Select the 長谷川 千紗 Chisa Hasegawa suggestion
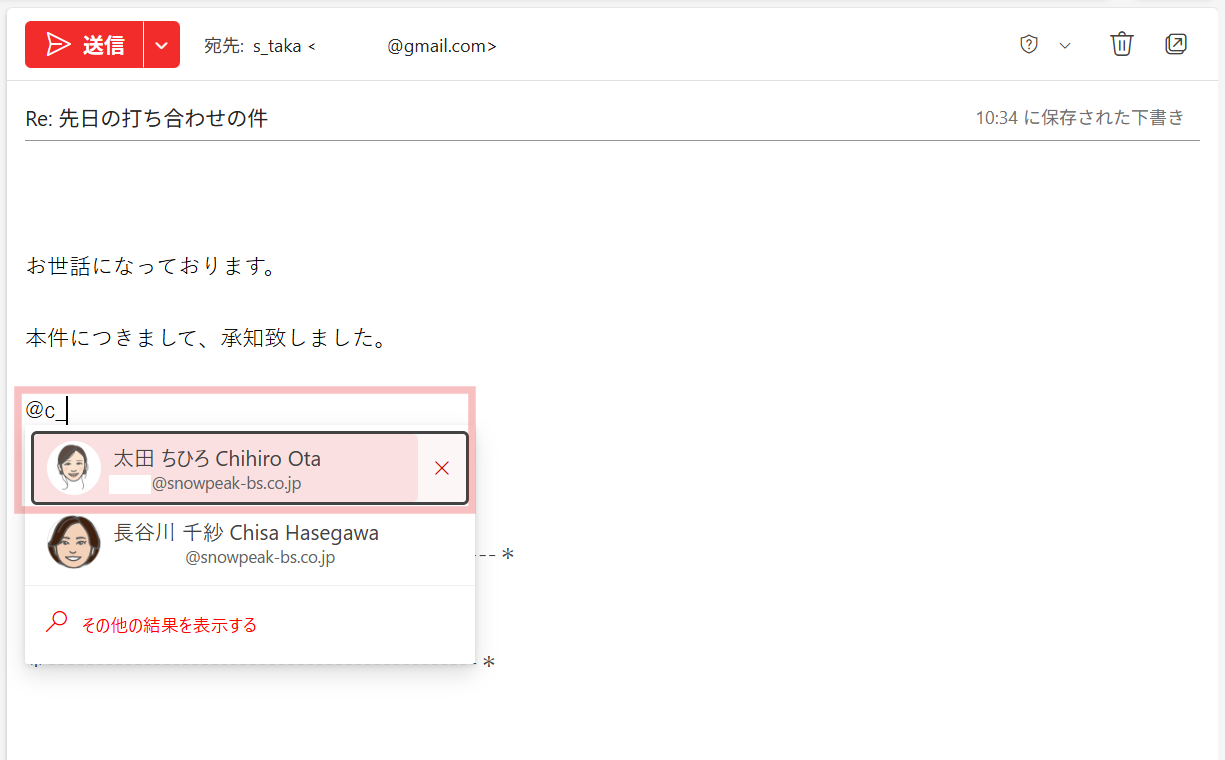The height and width of the screenshot is (760, 1225). (x=246, y=543)
